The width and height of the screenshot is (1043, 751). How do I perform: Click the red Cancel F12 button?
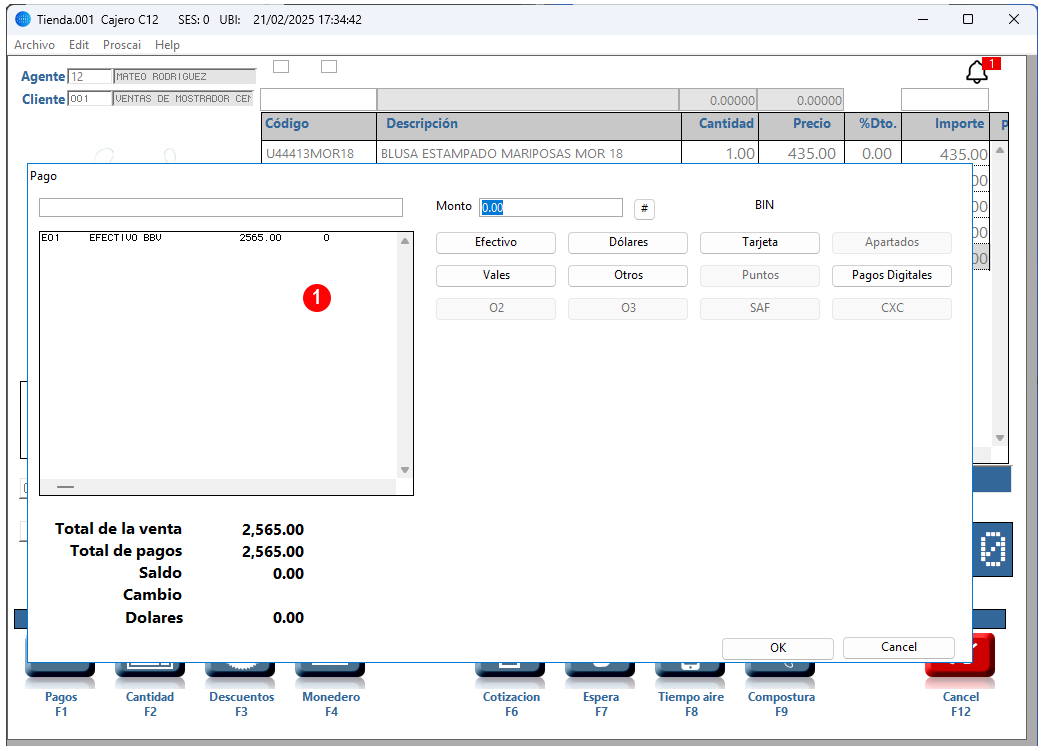point(961,675)
